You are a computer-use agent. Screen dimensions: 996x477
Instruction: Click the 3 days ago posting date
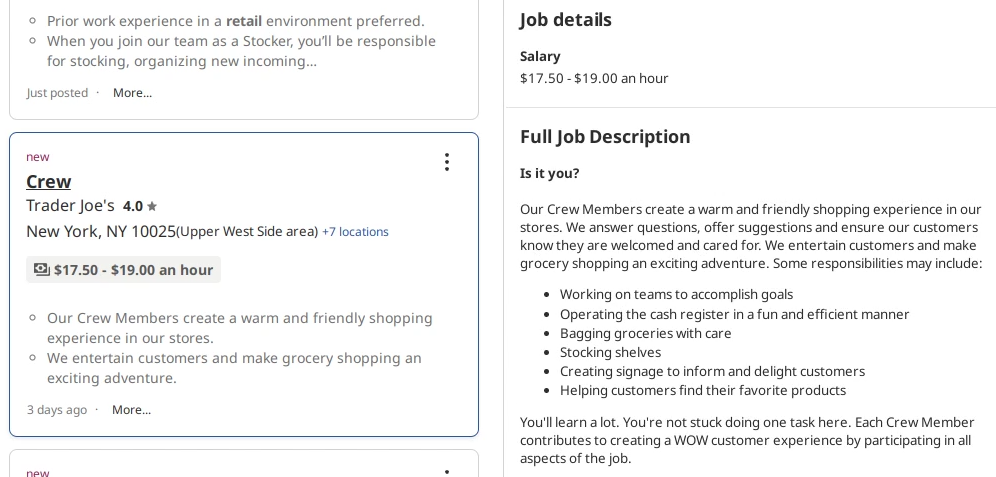pos(56,410)
